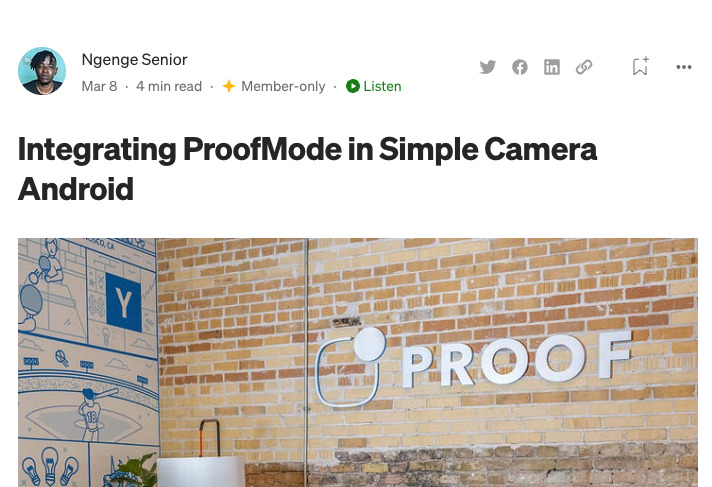Share the story on Facebook

click(x=520, y=67)
